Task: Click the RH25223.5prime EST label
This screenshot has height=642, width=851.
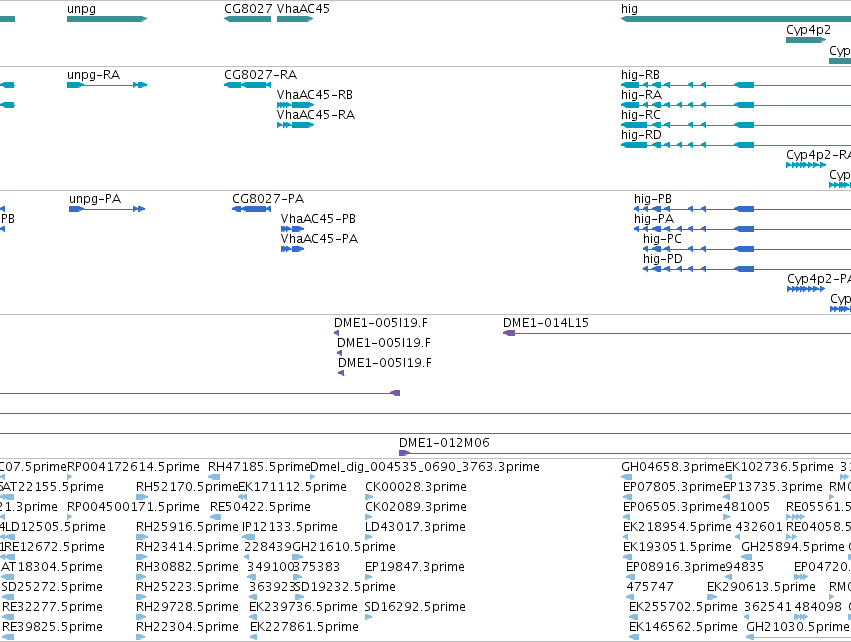Action: click(x=187, y=587)
